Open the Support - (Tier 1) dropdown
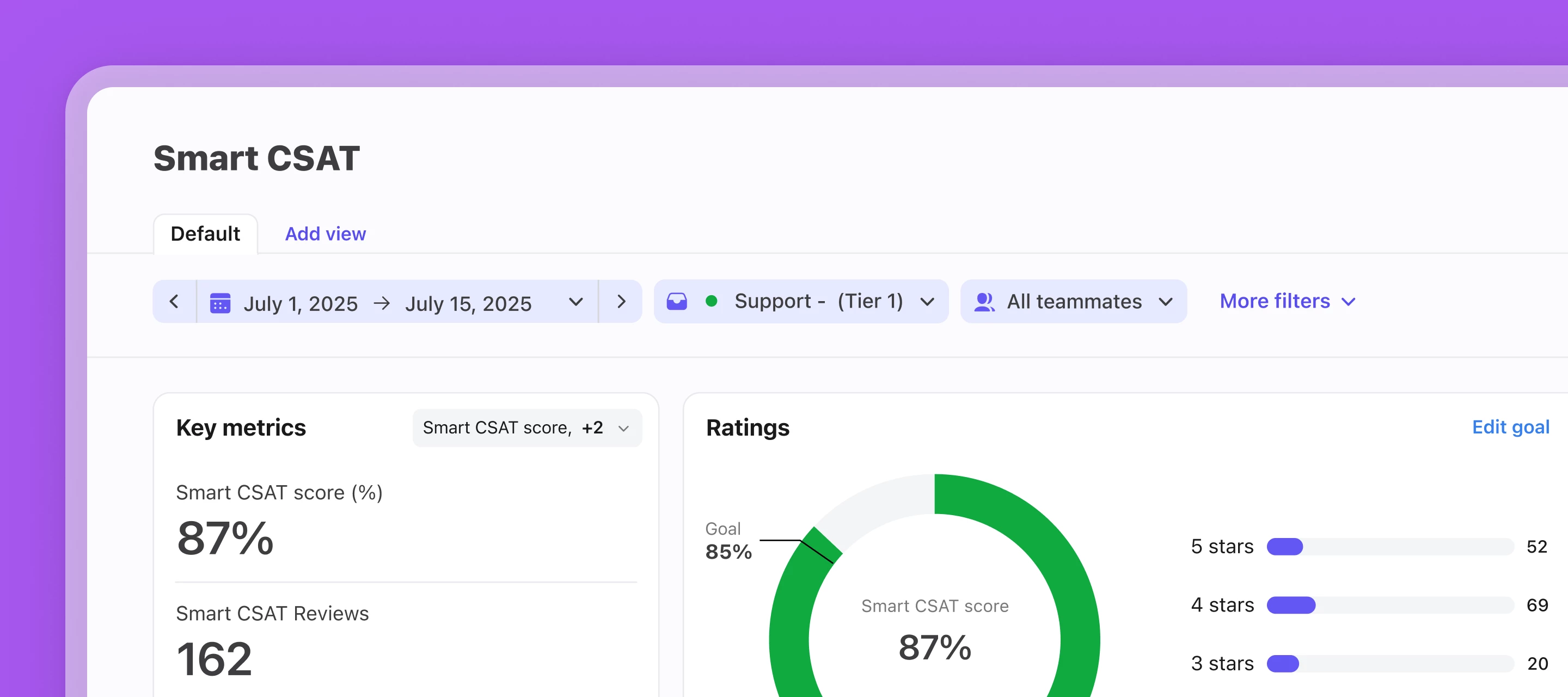The image size is (1568, 697). [x=801, y=301]
